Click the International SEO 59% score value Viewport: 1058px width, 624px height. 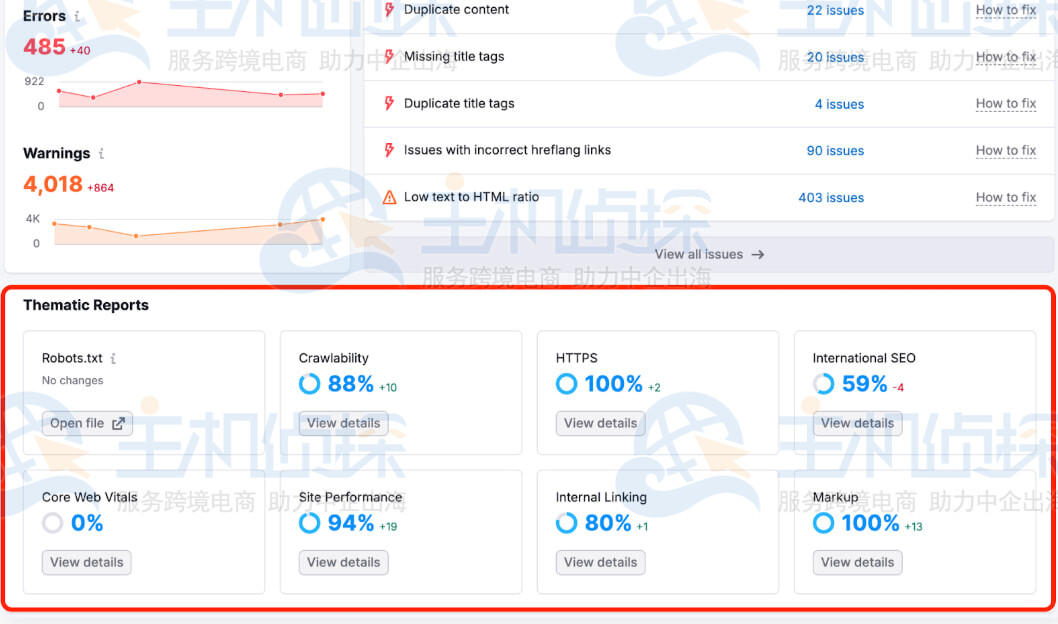coord(864,384)
